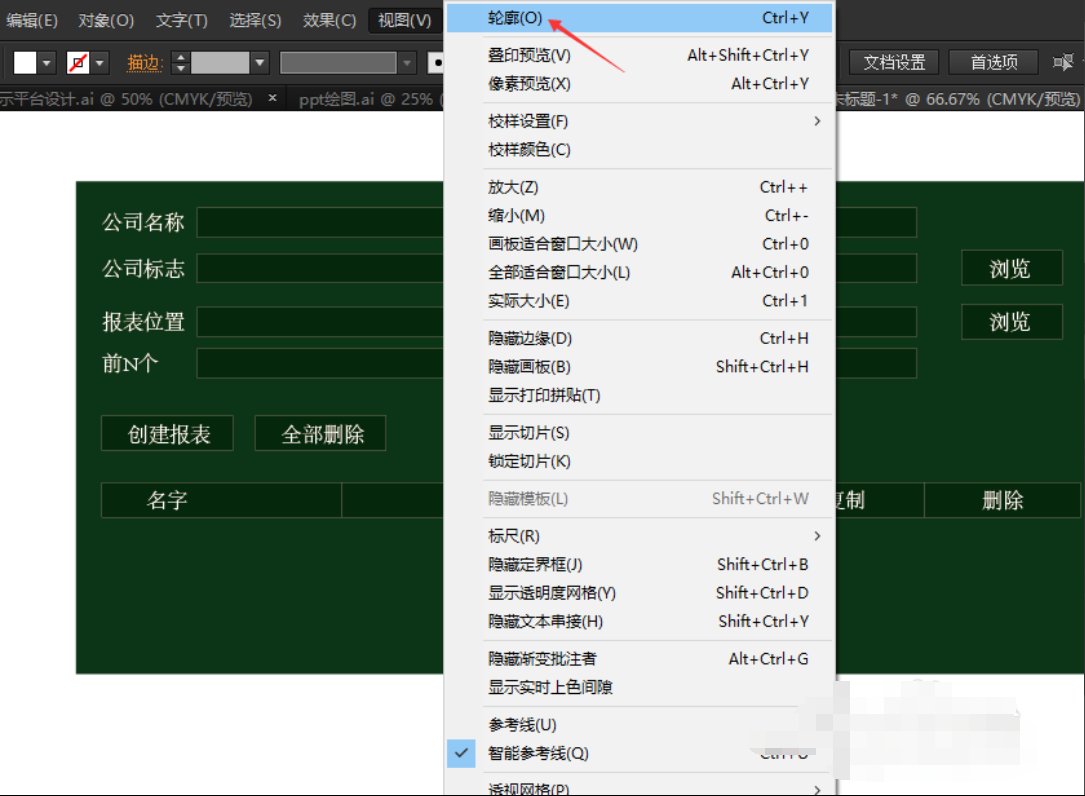Viewport: 1085px width, 796px height.
Task: Click the 描边 stroke label link
Action: [144, 63]
